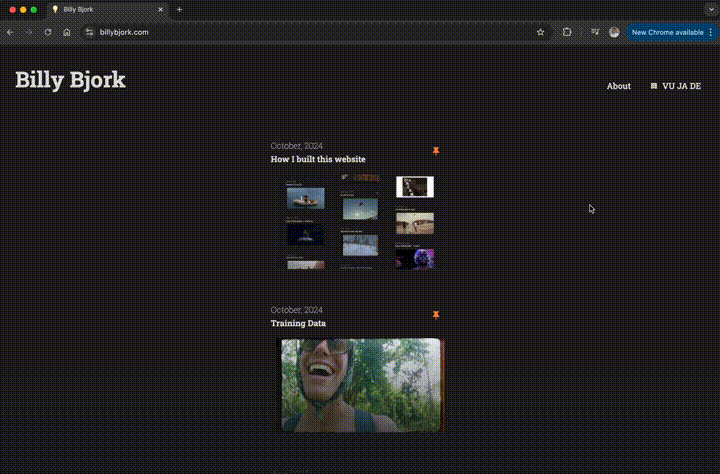
Task: Click the laughing person Training Data thumbnail
Action: tap(359, 385)
